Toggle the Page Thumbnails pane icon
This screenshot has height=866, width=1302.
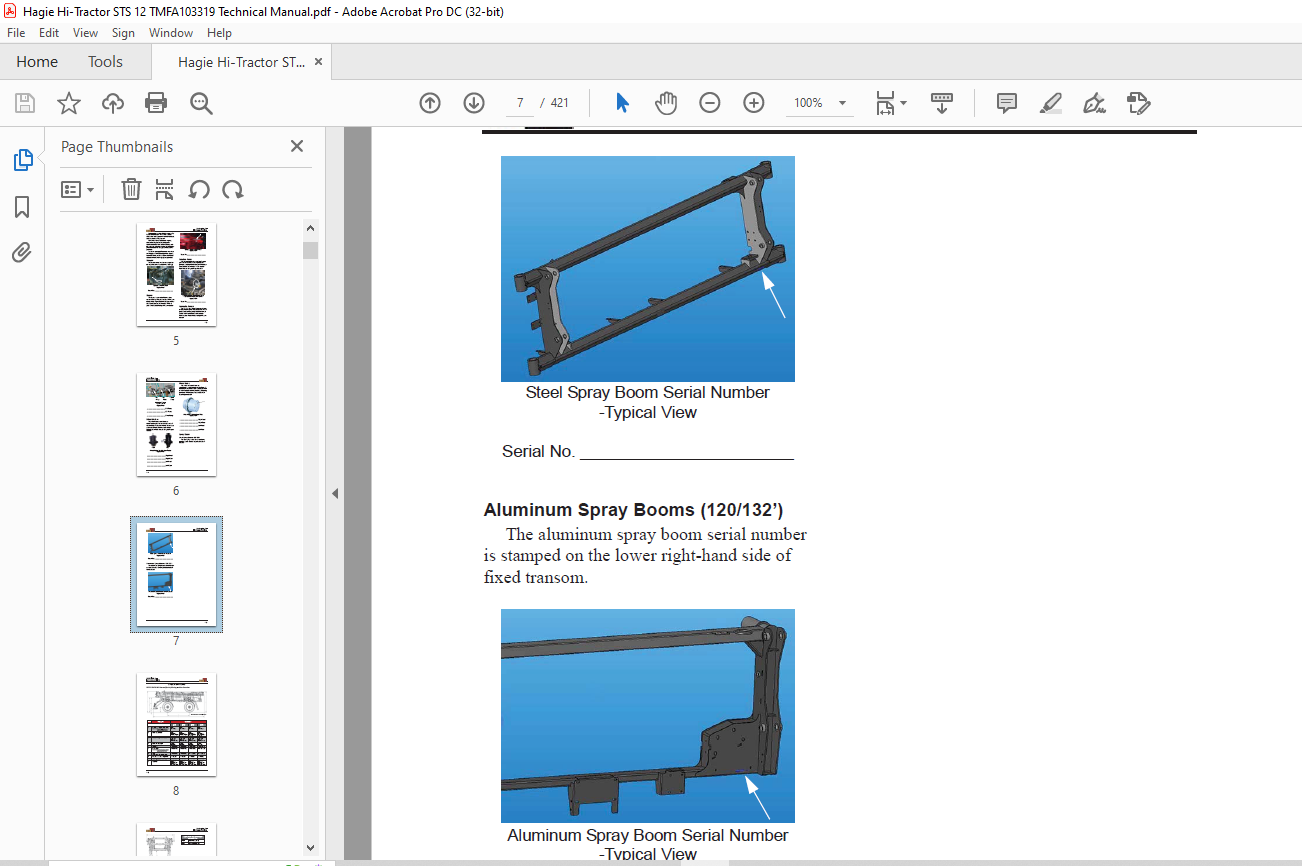tap(22, 160)
